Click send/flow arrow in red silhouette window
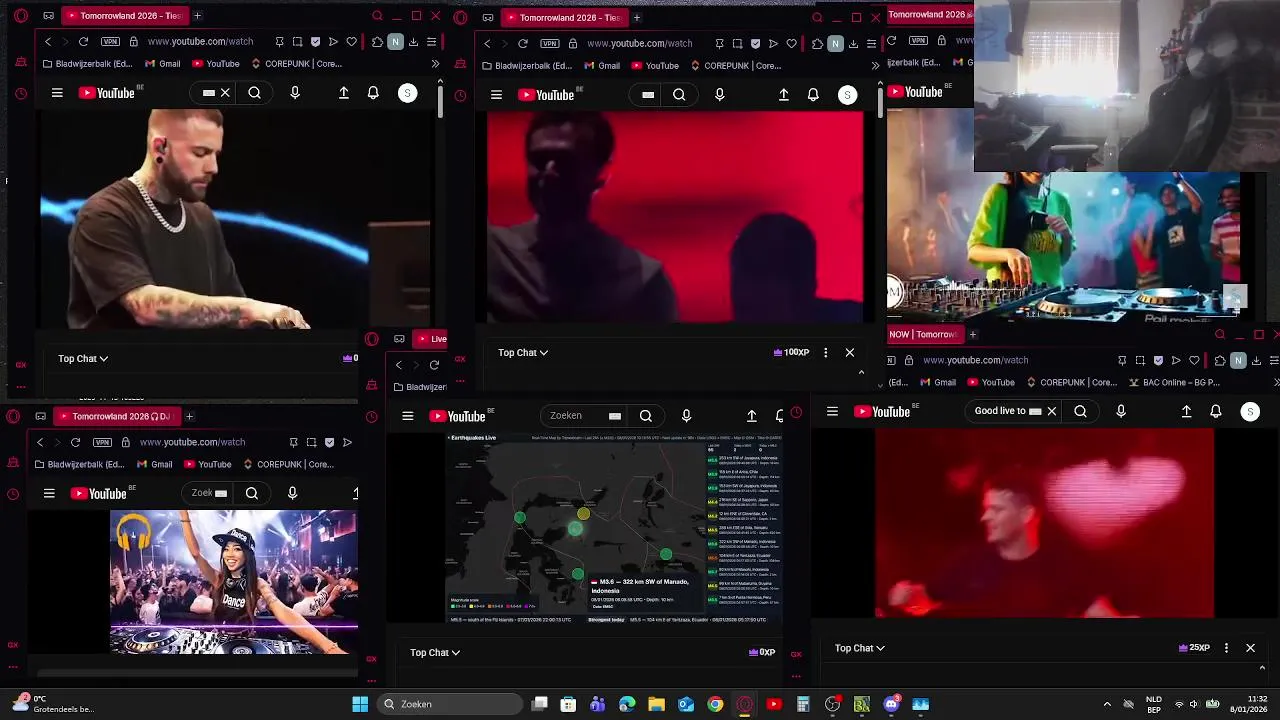The image size is (1280, 720). (x=773, y=44)
